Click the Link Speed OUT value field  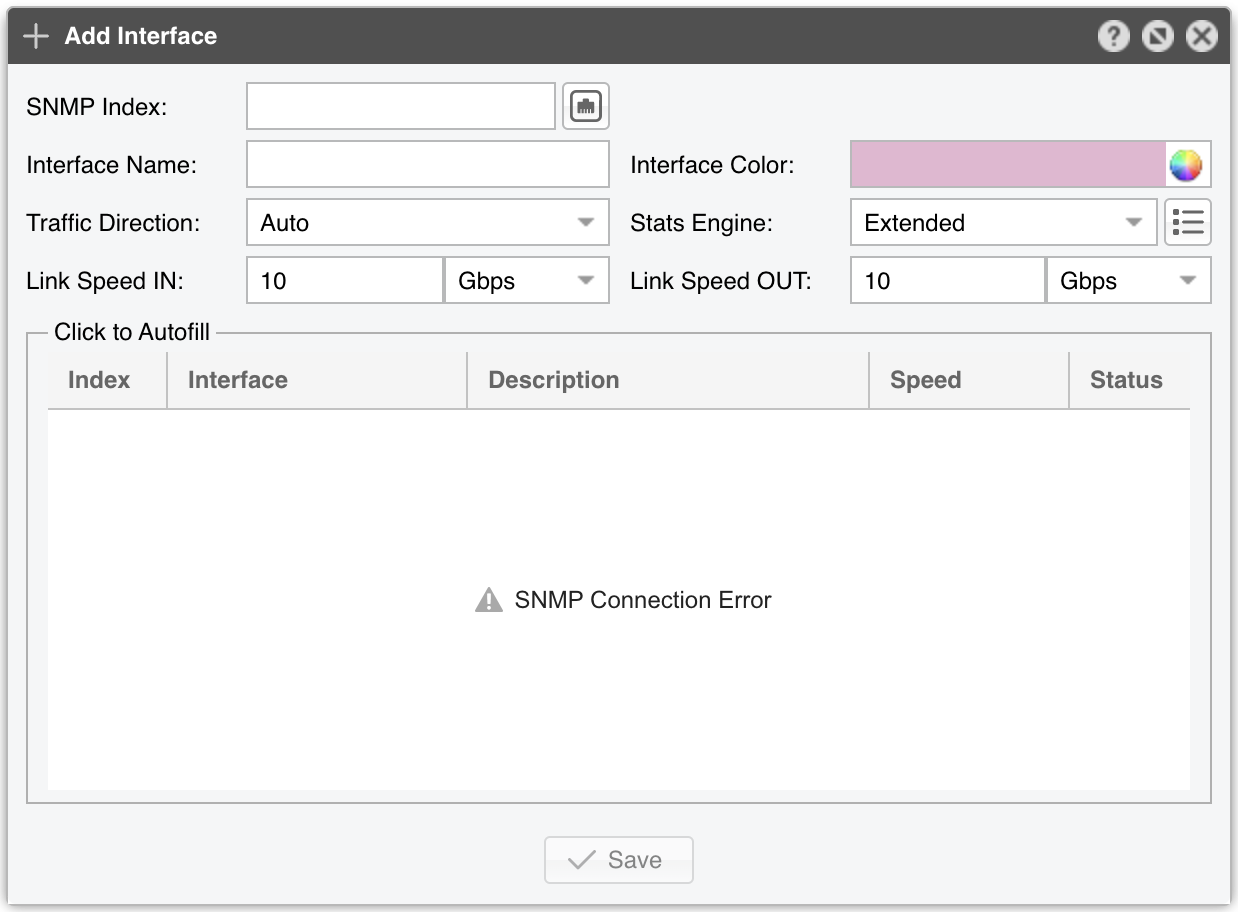pyautogui.click(x=948, y=280)
